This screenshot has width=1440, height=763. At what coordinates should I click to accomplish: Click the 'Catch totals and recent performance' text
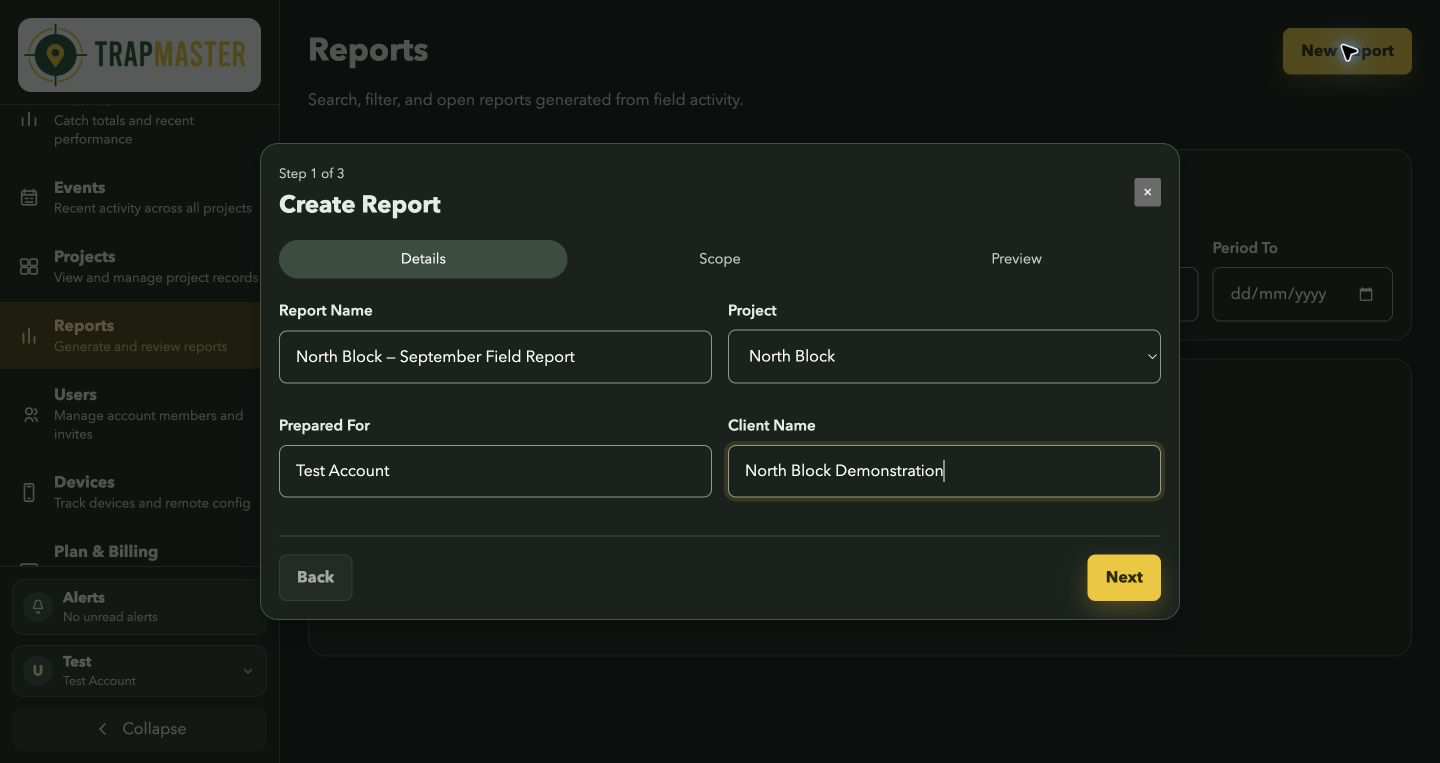click(x=124, y=130)
